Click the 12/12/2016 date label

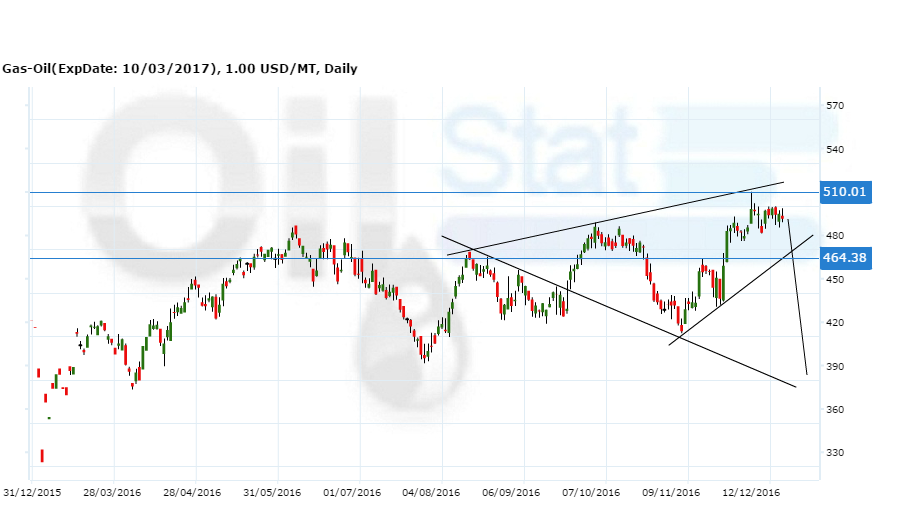click(752, 493)
